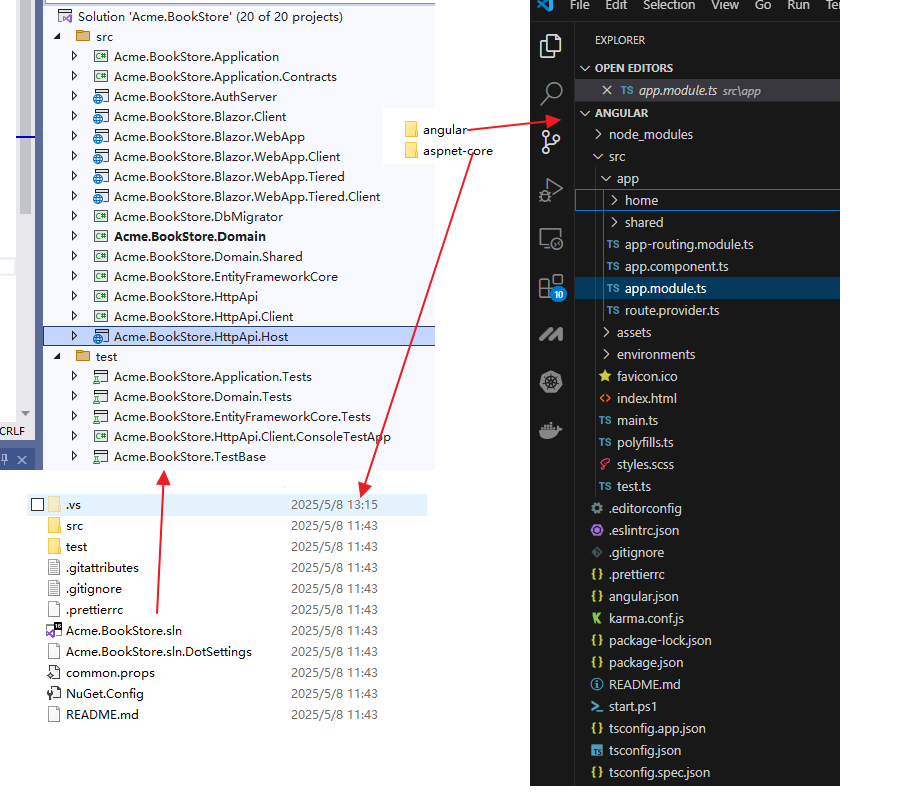The image size is (920, 792).
Task: Click the README.md info icon in VS Code
Action: (597, 684)
